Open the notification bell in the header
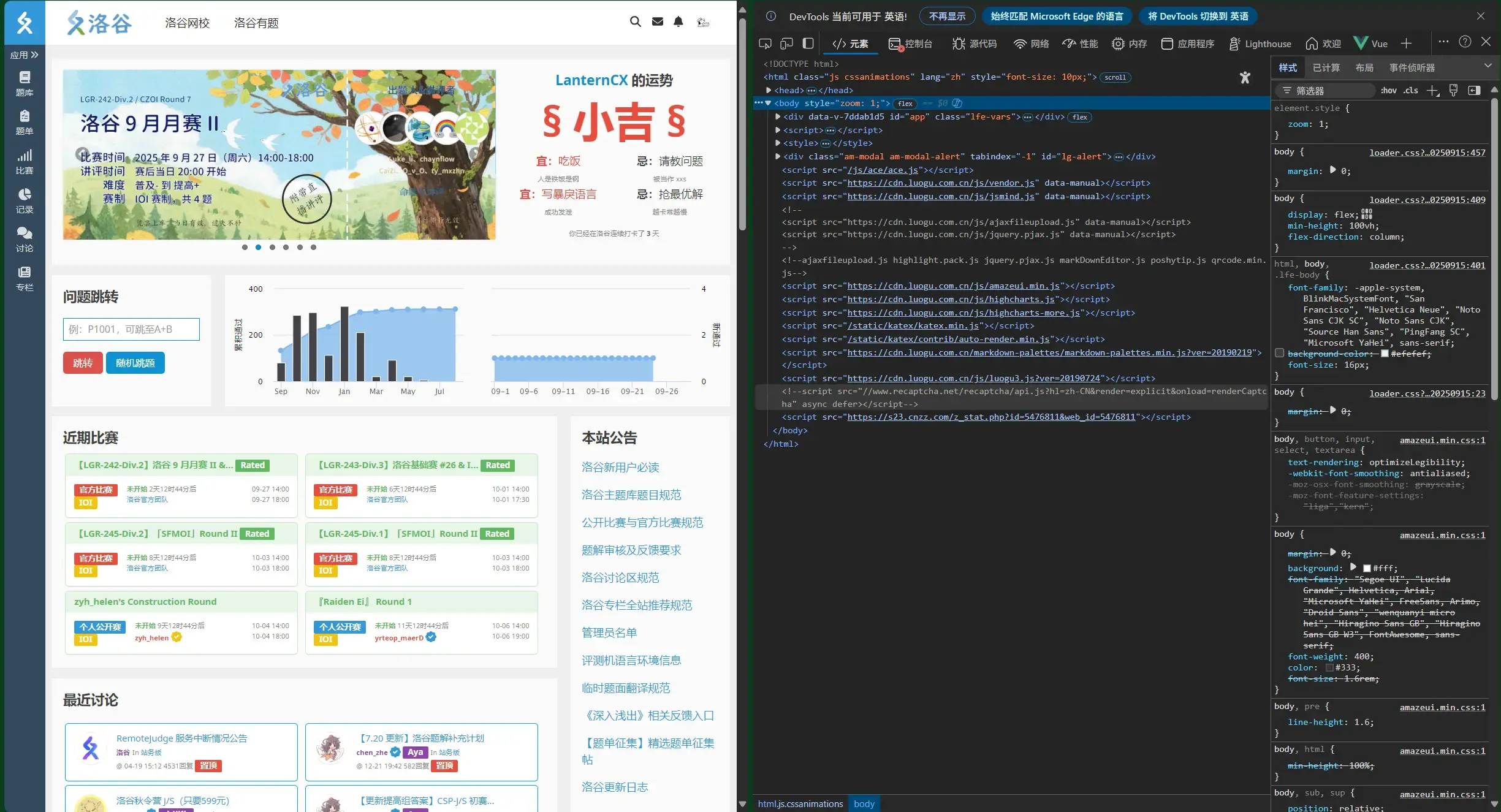Screen dimensions: 1501x812 point(678,22)
